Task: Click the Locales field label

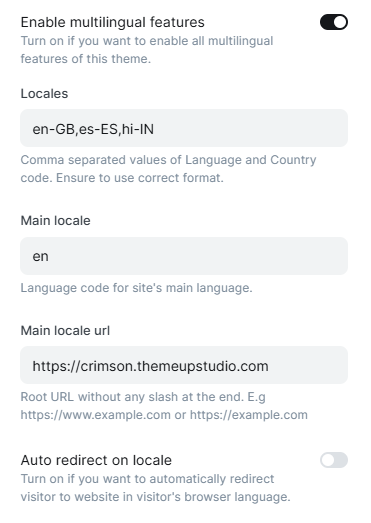Action: click(44, 94)
